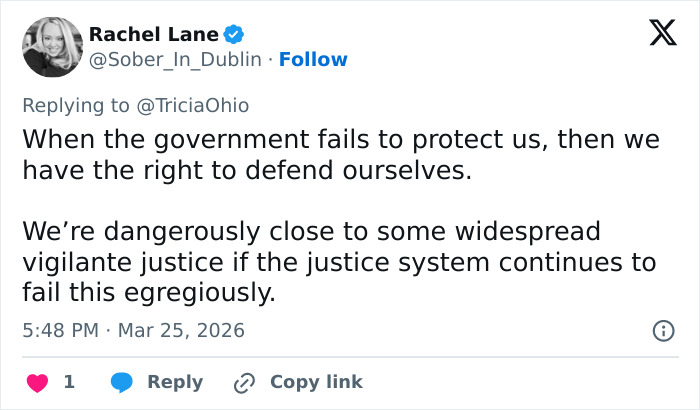
Task: Click the Rachel Lane display name
Action: click(154, 34)
